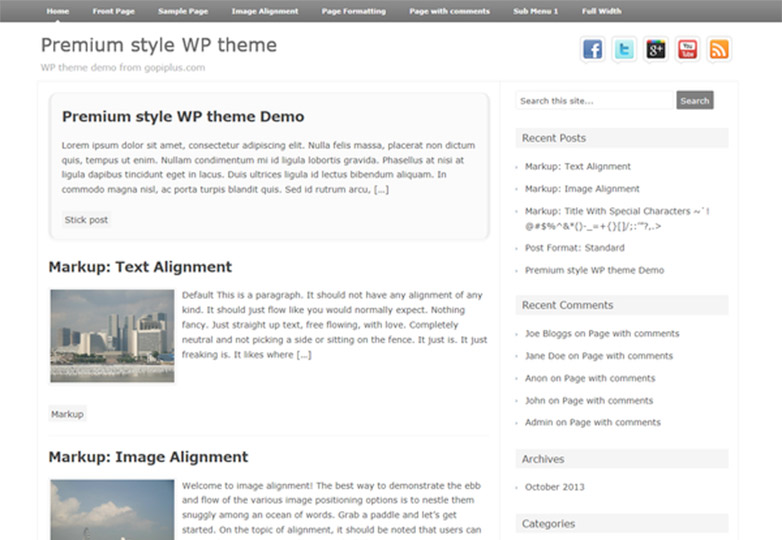Open the YouTube social icon
This screenshot has width=782, height=540.
(x=687, y=49)
